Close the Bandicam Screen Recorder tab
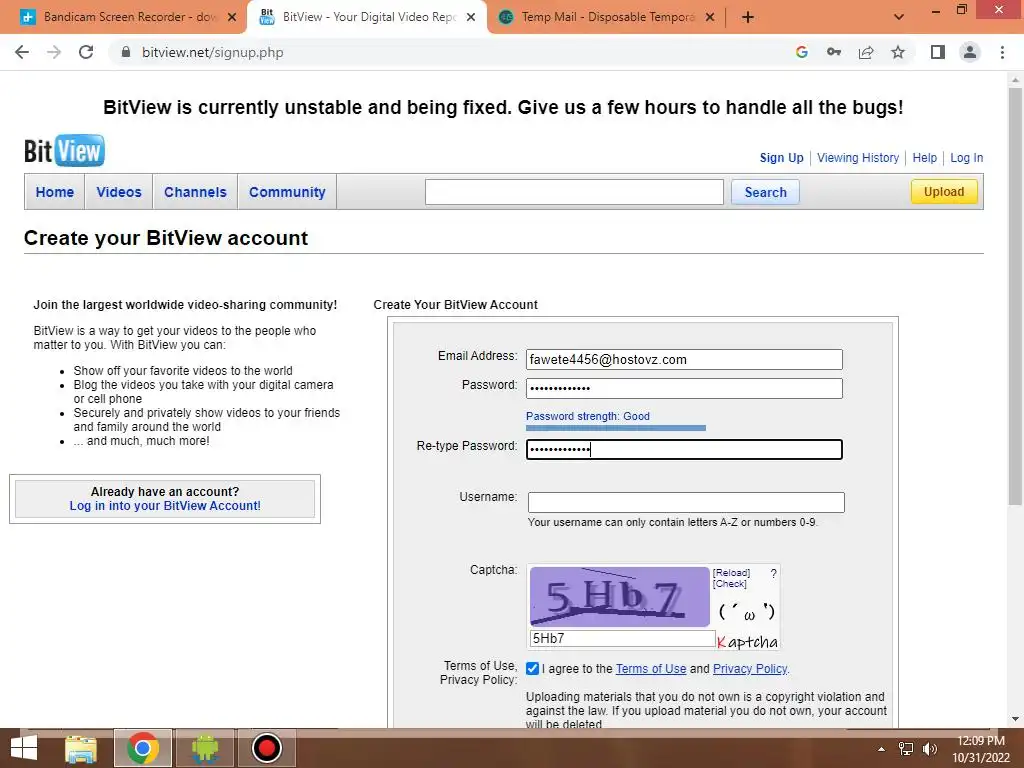The height and width of the screenshot is (768, 1024). click(232, 17)
